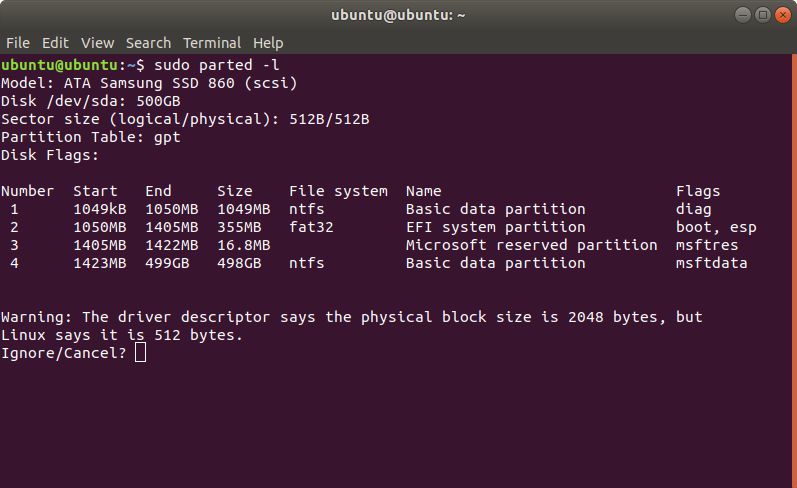Click the cursor after Ignore/Cancel? prompt

[140, 352]
